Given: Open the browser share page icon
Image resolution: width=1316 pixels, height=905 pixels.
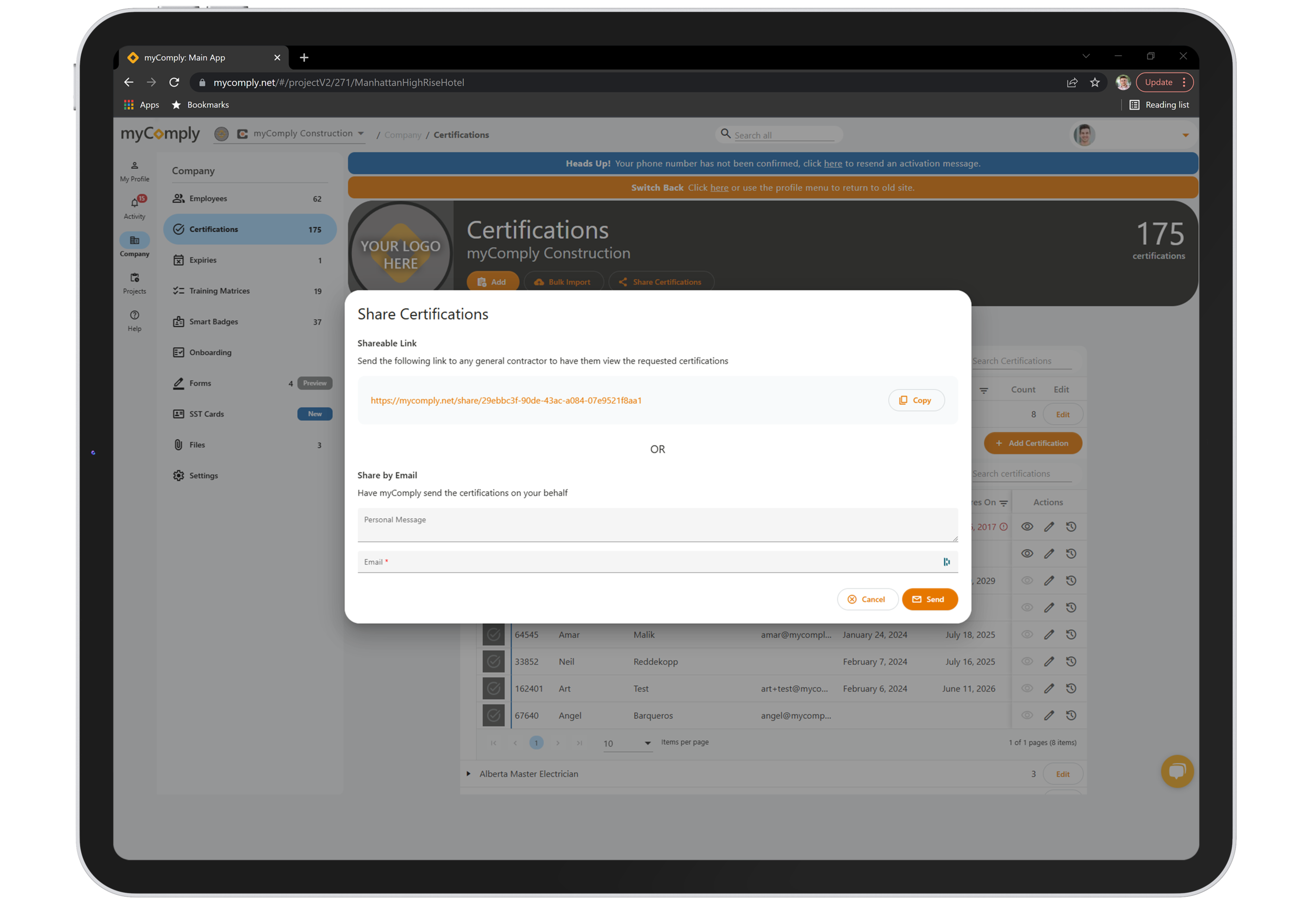Looking at the screenshot, I should (1072, 82).
